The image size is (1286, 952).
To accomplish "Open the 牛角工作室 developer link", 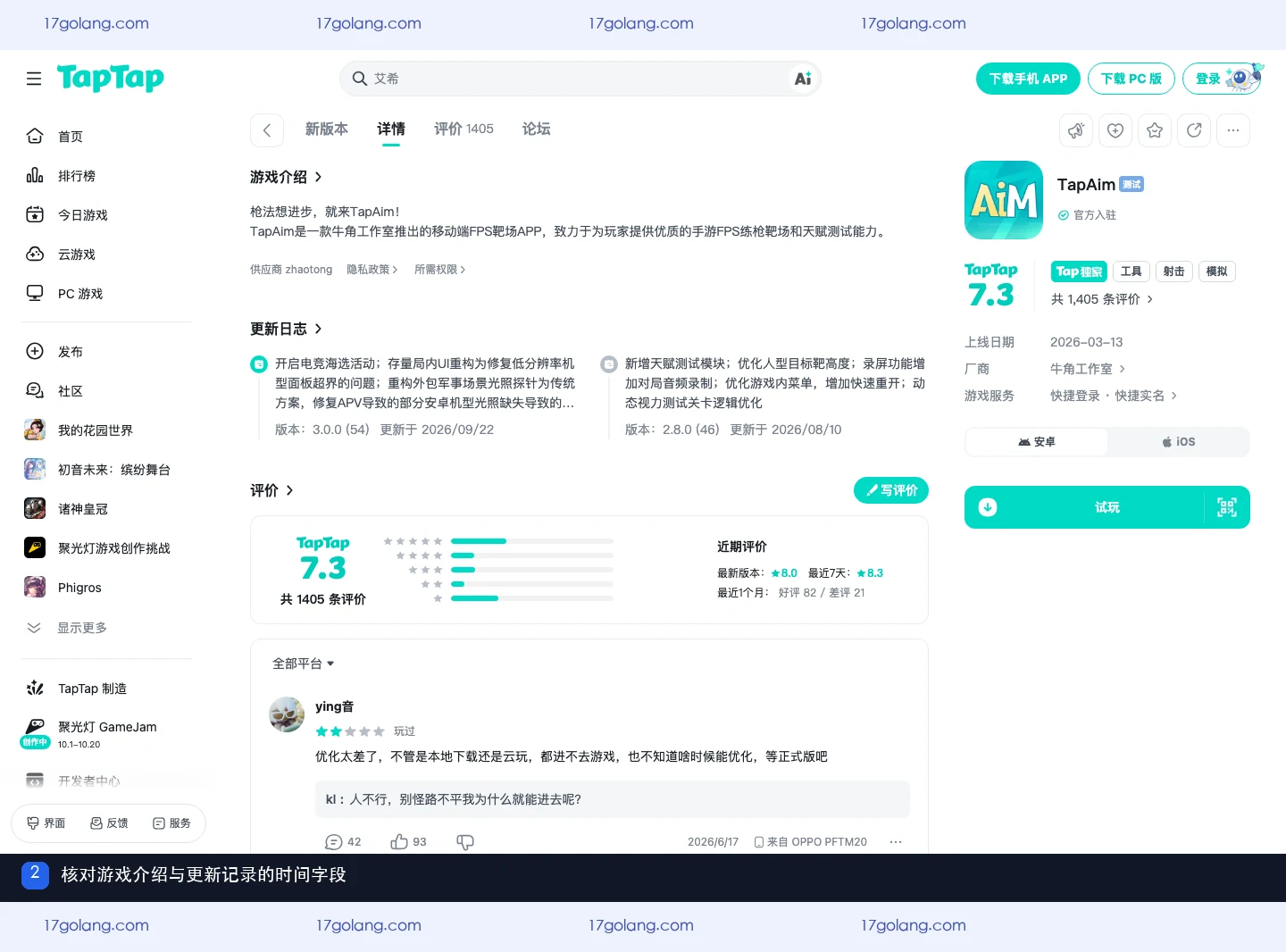I will pos(1088,369).
